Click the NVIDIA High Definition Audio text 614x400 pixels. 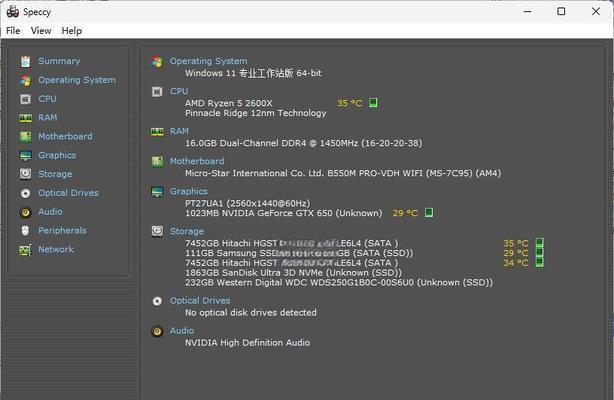click(x=247, y=343)
